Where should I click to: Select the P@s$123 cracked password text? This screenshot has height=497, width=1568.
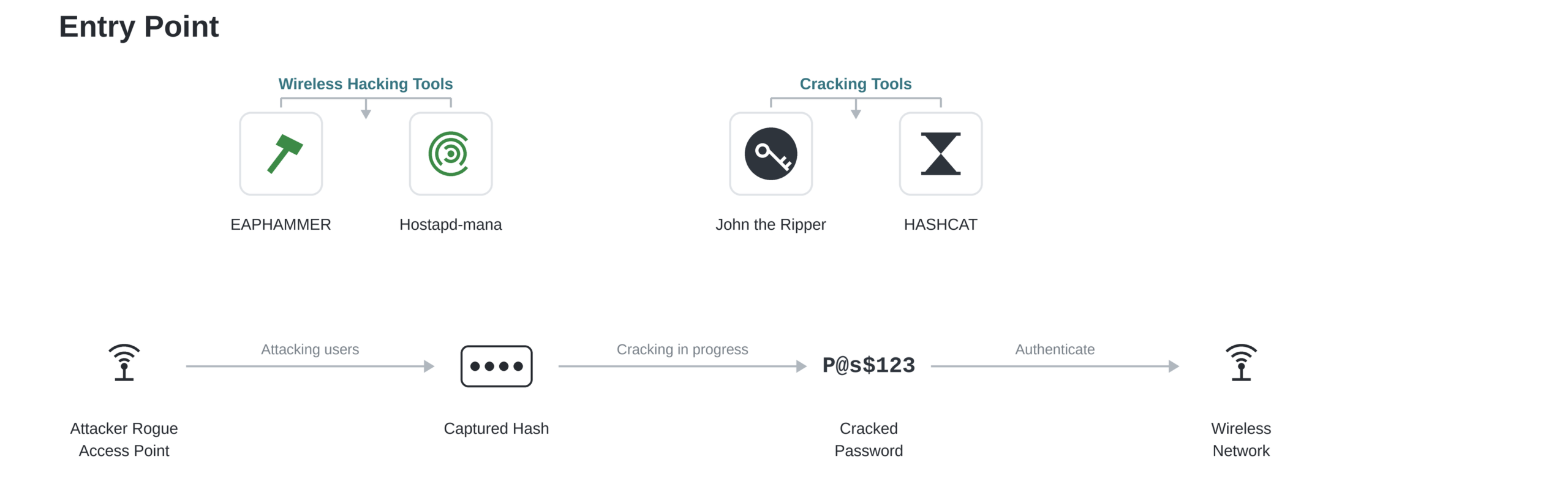869,366
